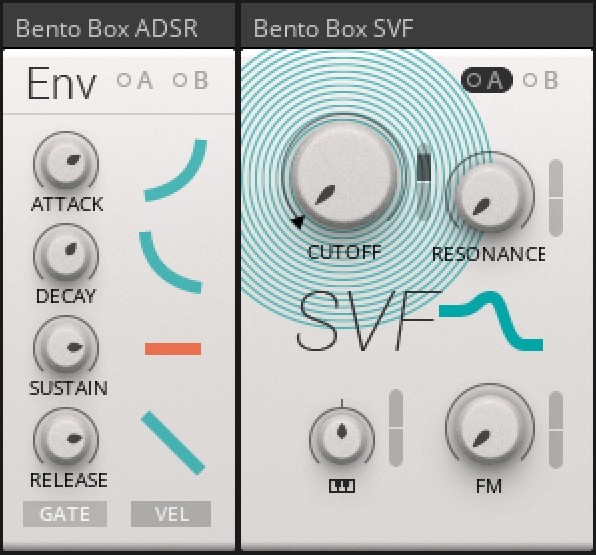Enable output B on the Env module
596x555 pixels.
(190, 80)
